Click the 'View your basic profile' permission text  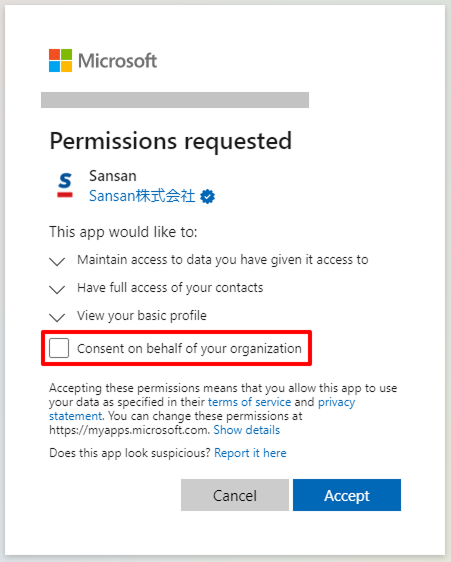coord(142,316)
